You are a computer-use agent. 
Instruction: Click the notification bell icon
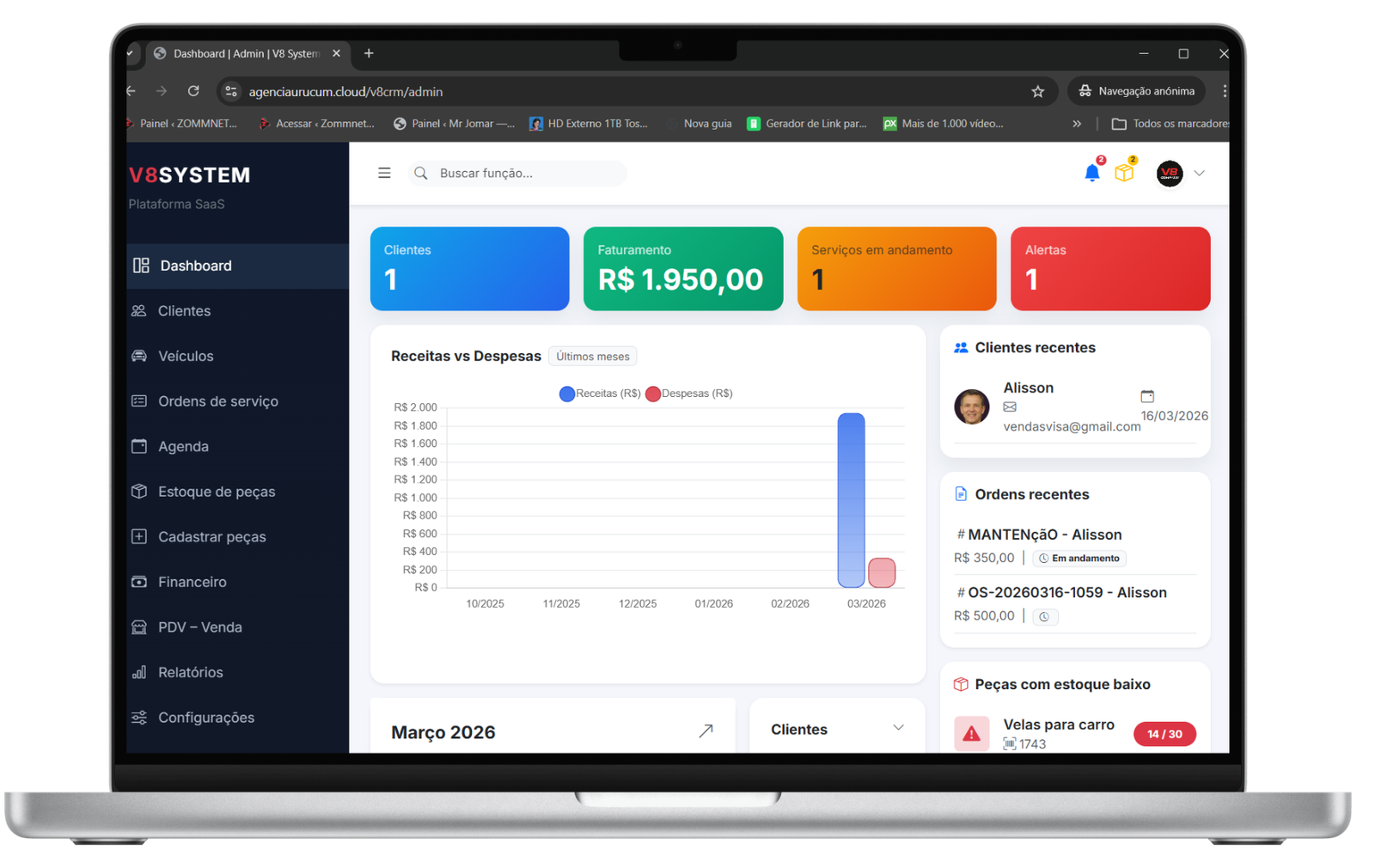pyautogui.click(x=1091, y=174)
